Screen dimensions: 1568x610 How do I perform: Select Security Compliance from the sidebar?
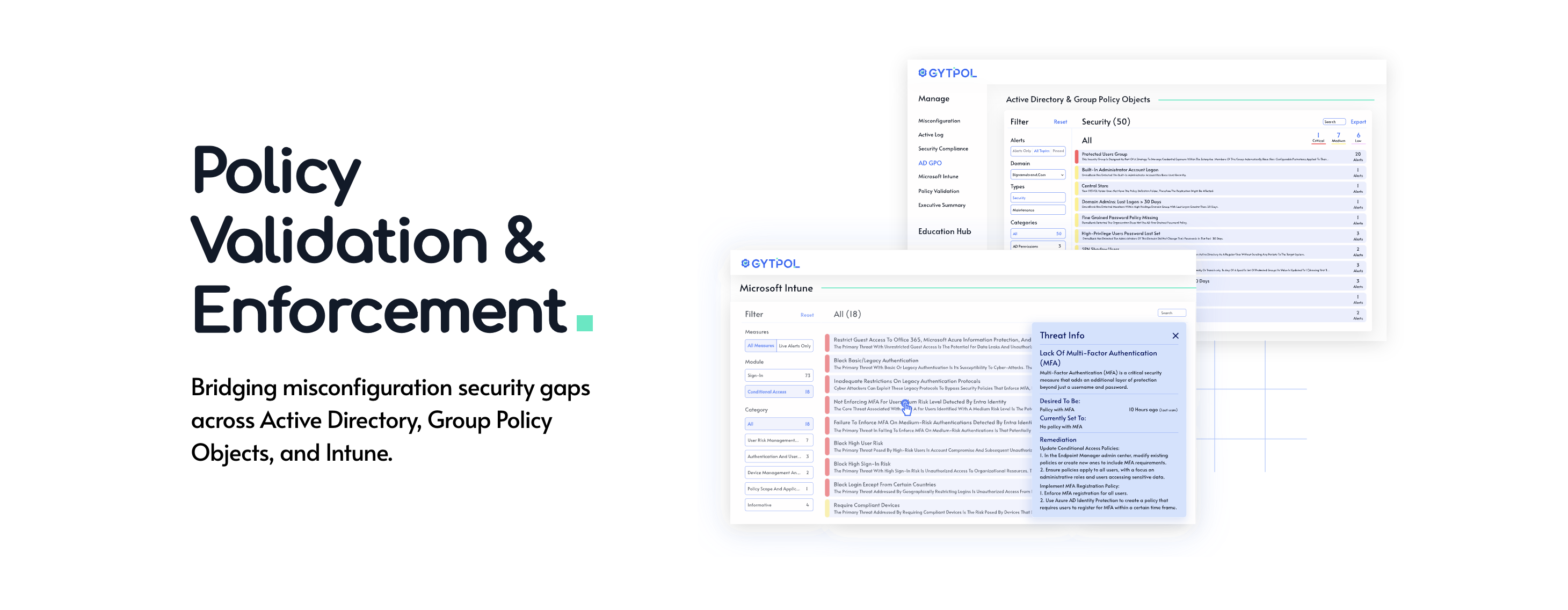[943, 148]
